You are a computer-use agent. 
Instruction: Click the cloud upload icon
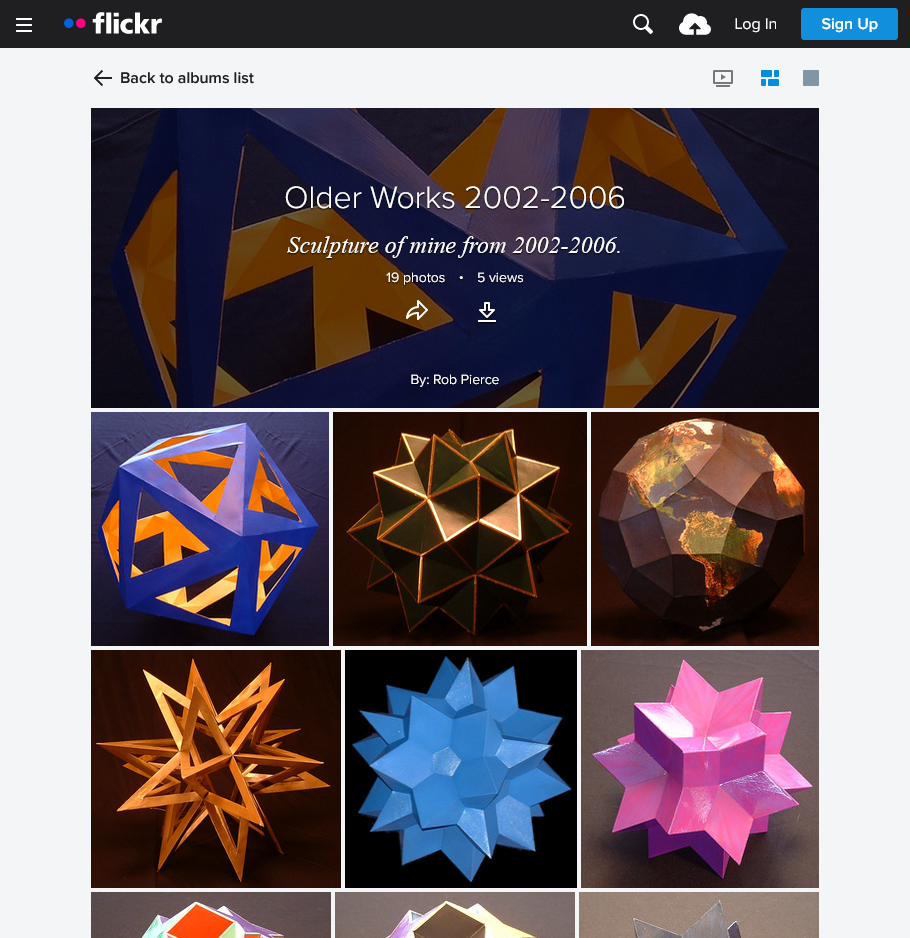click(695, 25)
